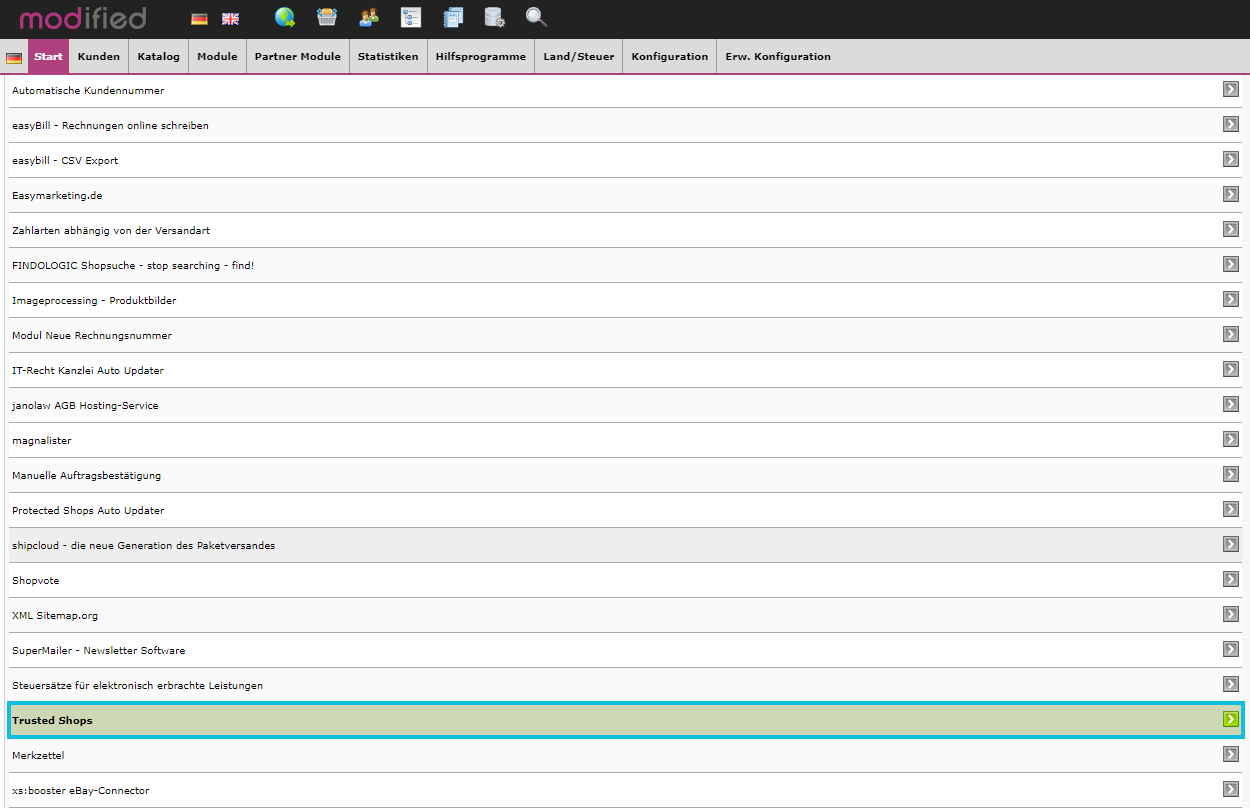Screen dimensions: 1250x808
Task: Open the Erw. Konfiguration menu
Action: 778,57
